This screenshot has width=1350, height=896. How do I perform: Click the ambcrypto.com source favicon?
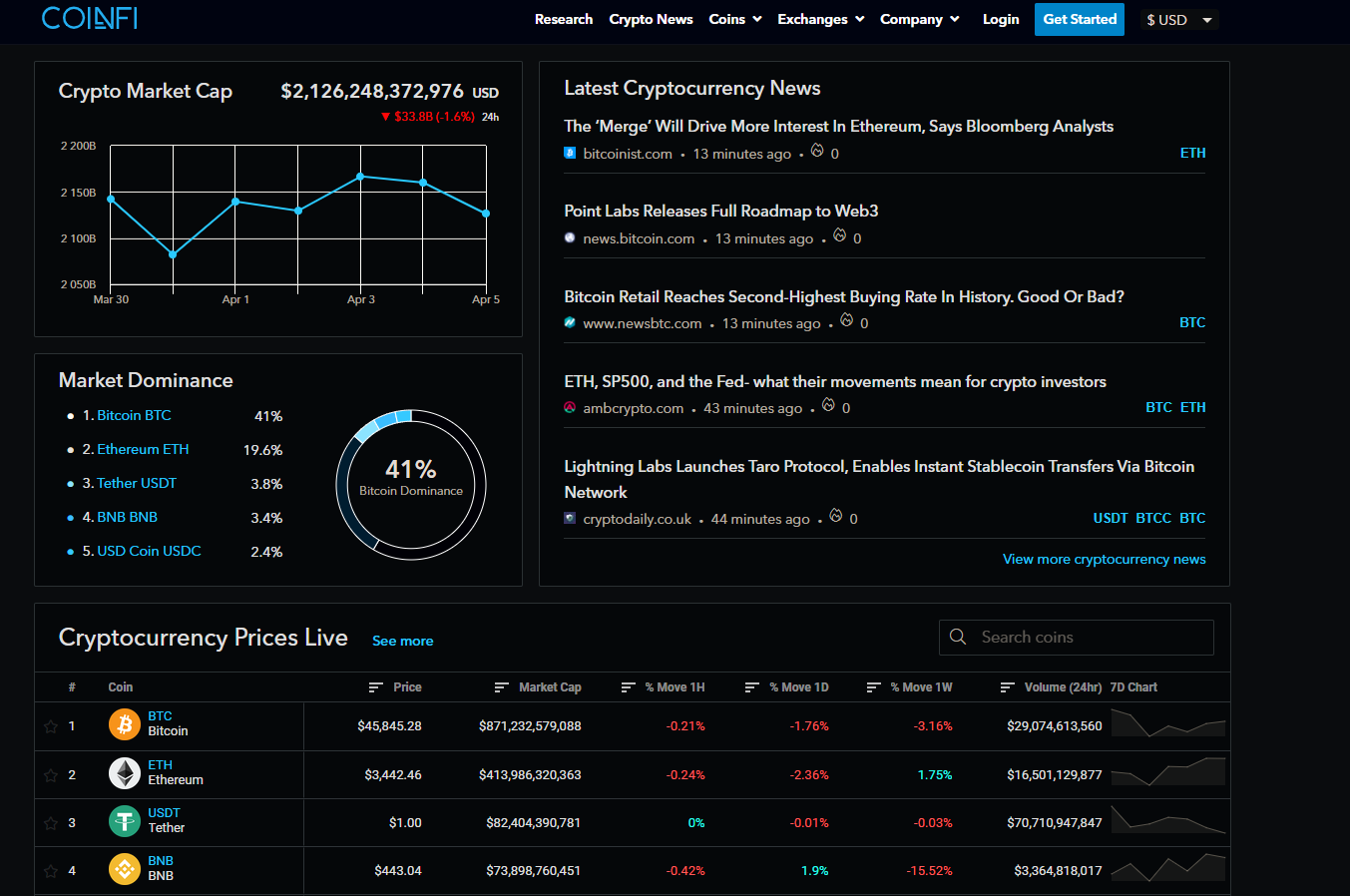(x=570, y=408)
